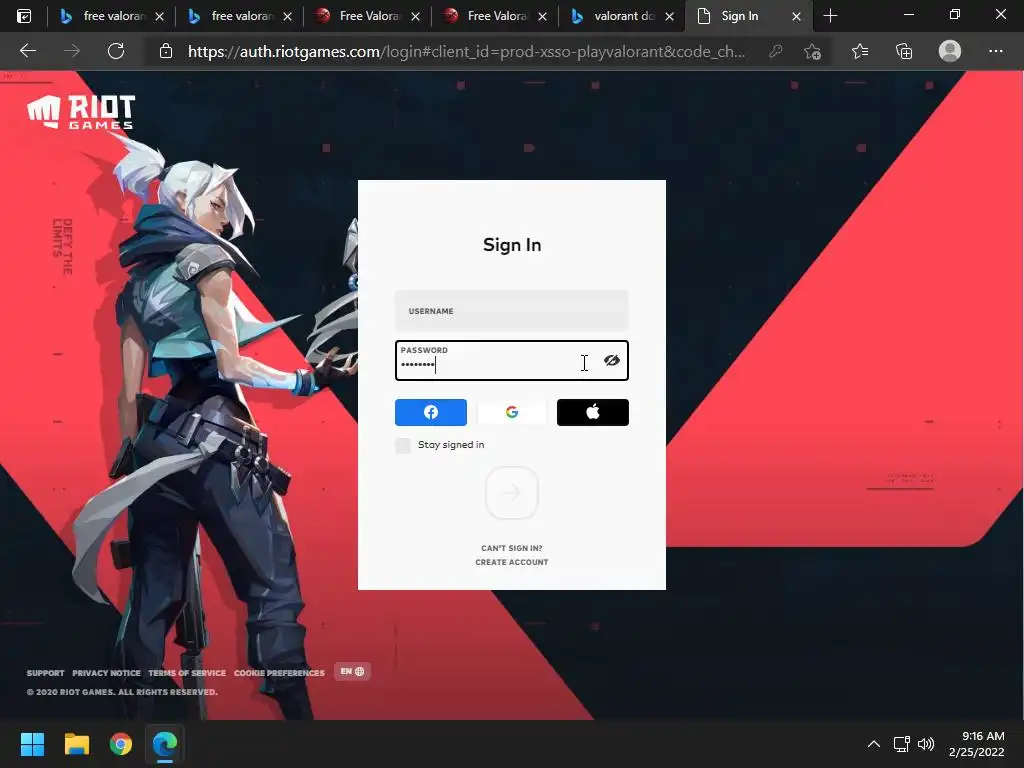The width and height of the screenshot is (1024, 768).
Task: Close the valorant do tab
Action: point(669,16)
